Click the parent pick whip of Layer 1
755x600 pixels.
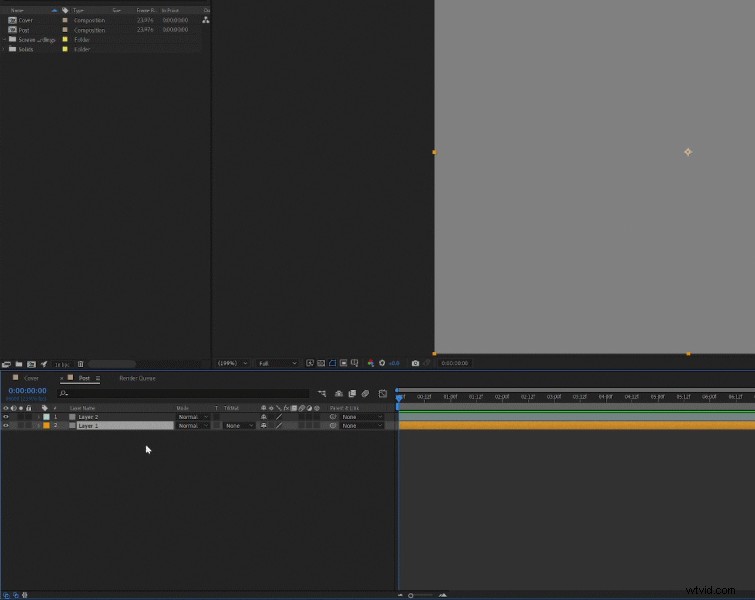333,426
